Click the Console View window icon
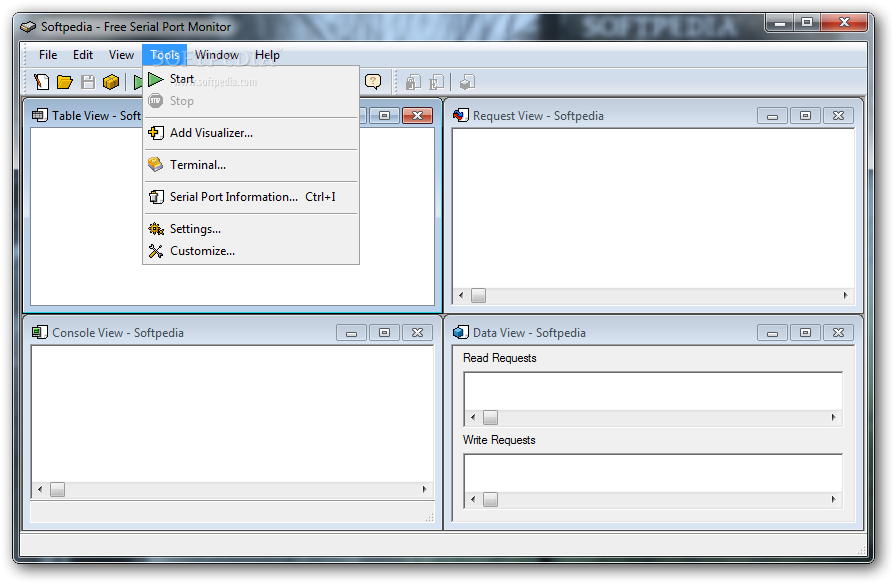Viewport: 895px width, 584px height. click(x=39, y=332)
